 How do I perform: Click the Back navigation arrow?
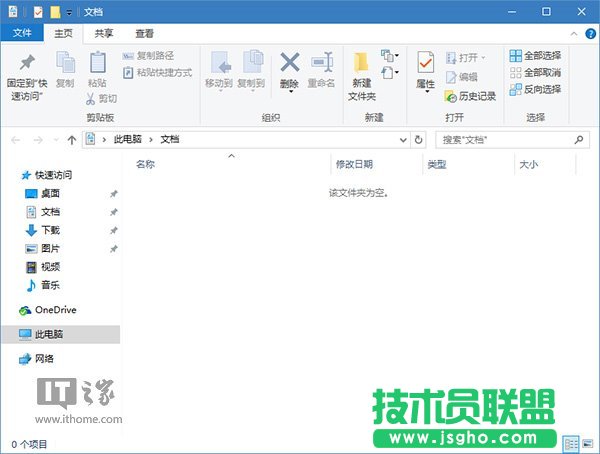(16, 140)
